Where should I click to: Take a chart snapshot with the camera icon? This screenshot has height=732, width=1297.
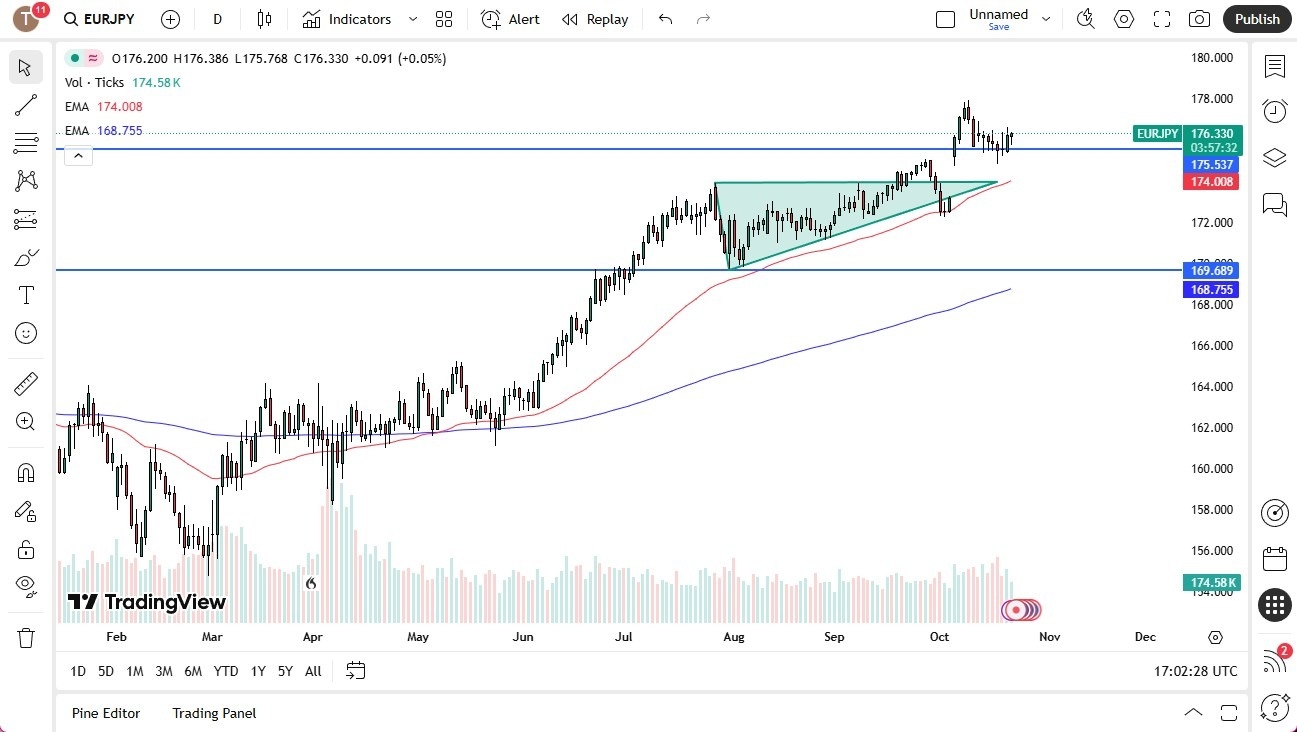(1199, 19)
